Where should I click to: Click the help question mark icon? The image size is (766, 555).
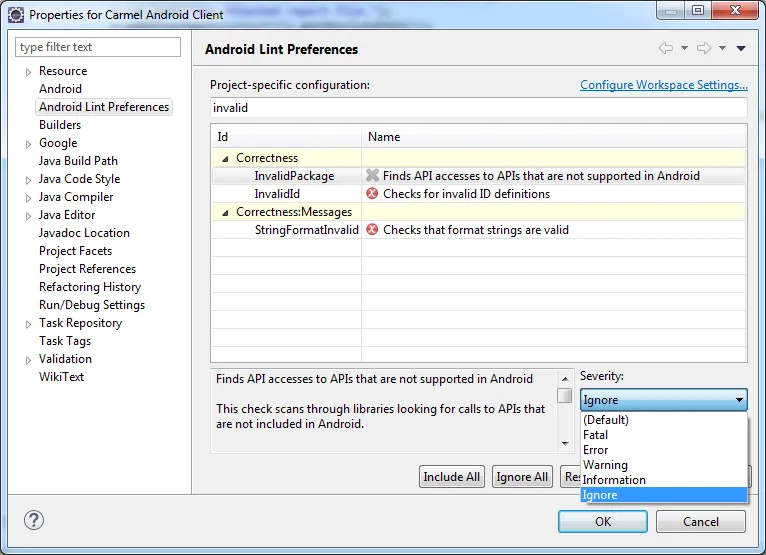pos(34,521)
